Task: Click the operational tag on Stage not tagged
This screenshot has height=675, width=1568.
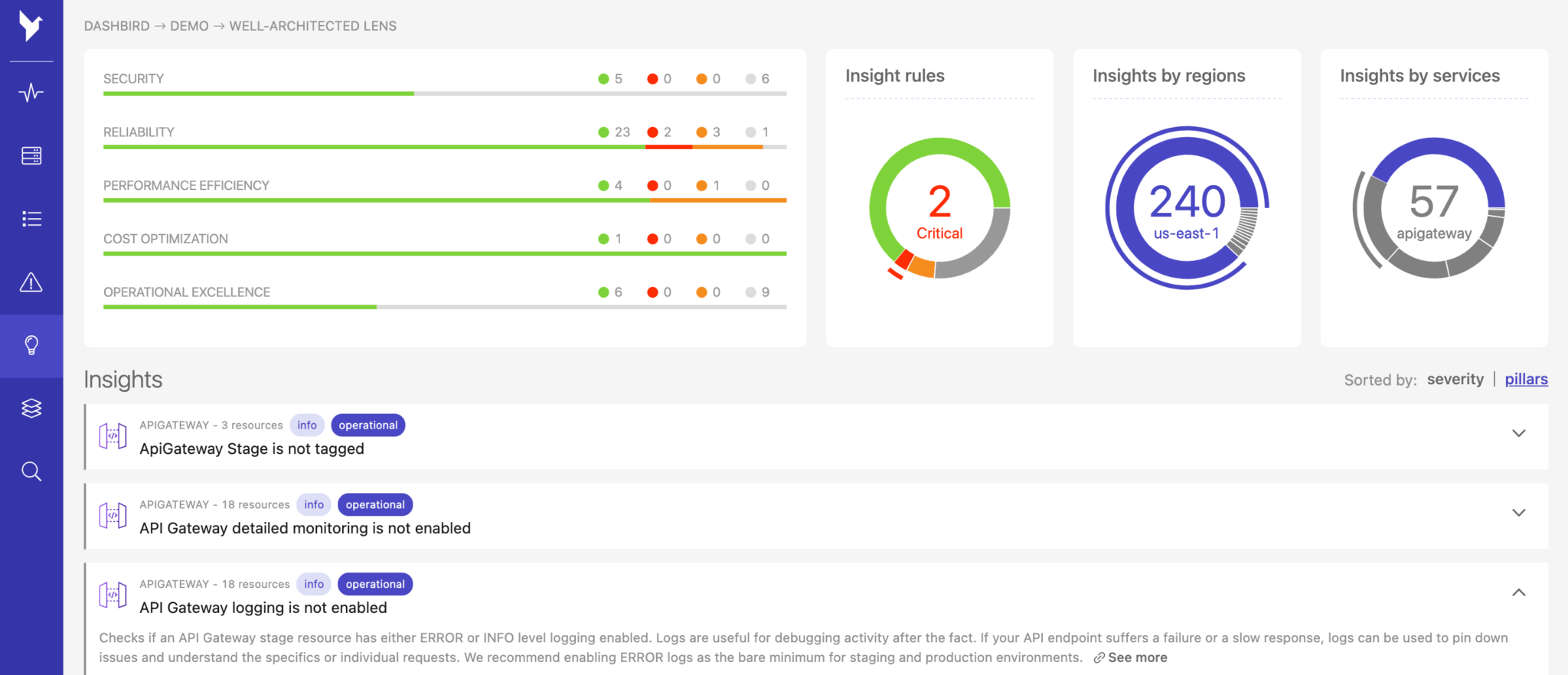Action: point(368,426)
